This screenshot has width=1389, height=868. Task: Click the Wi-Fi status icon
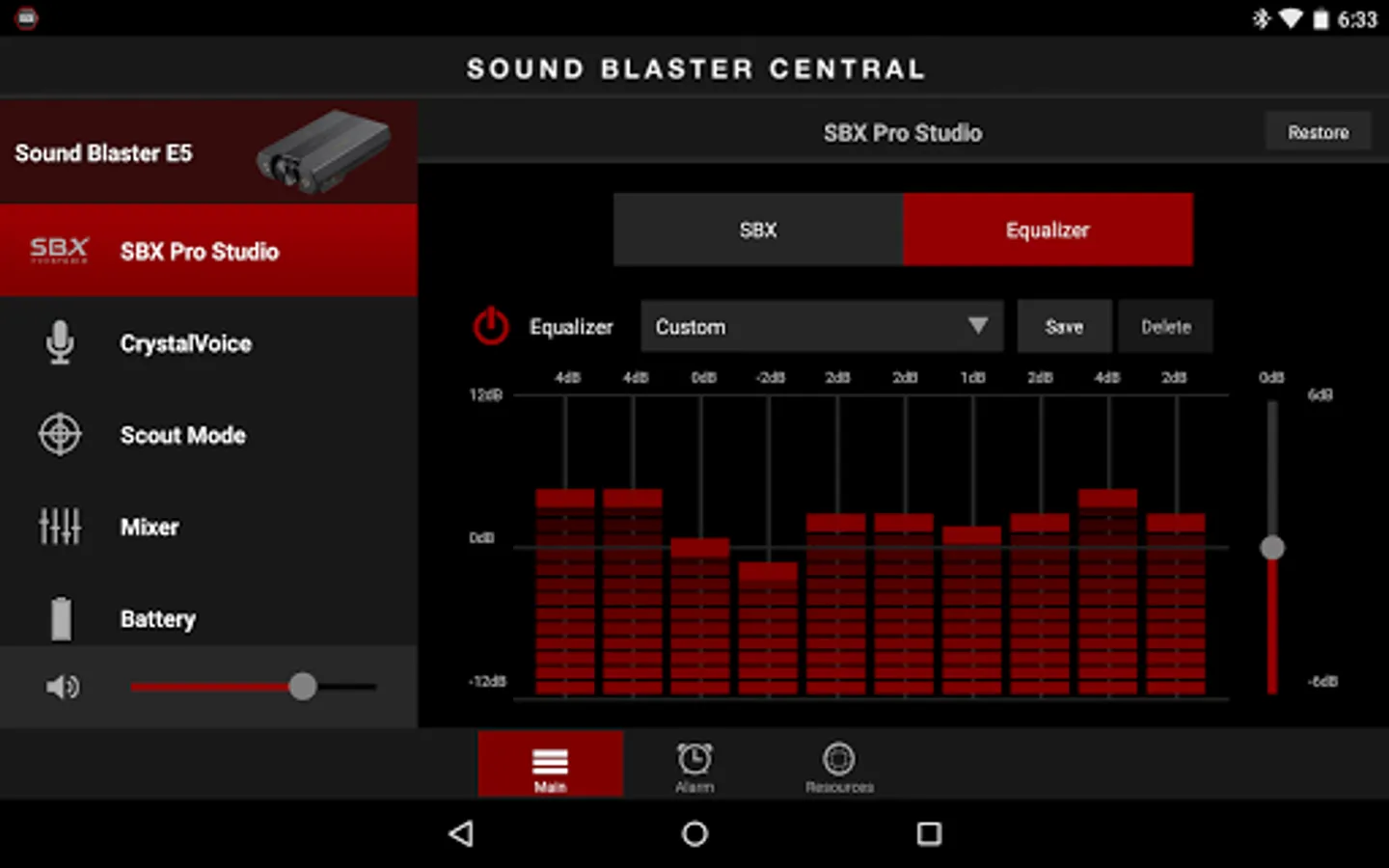(1291, 18)
